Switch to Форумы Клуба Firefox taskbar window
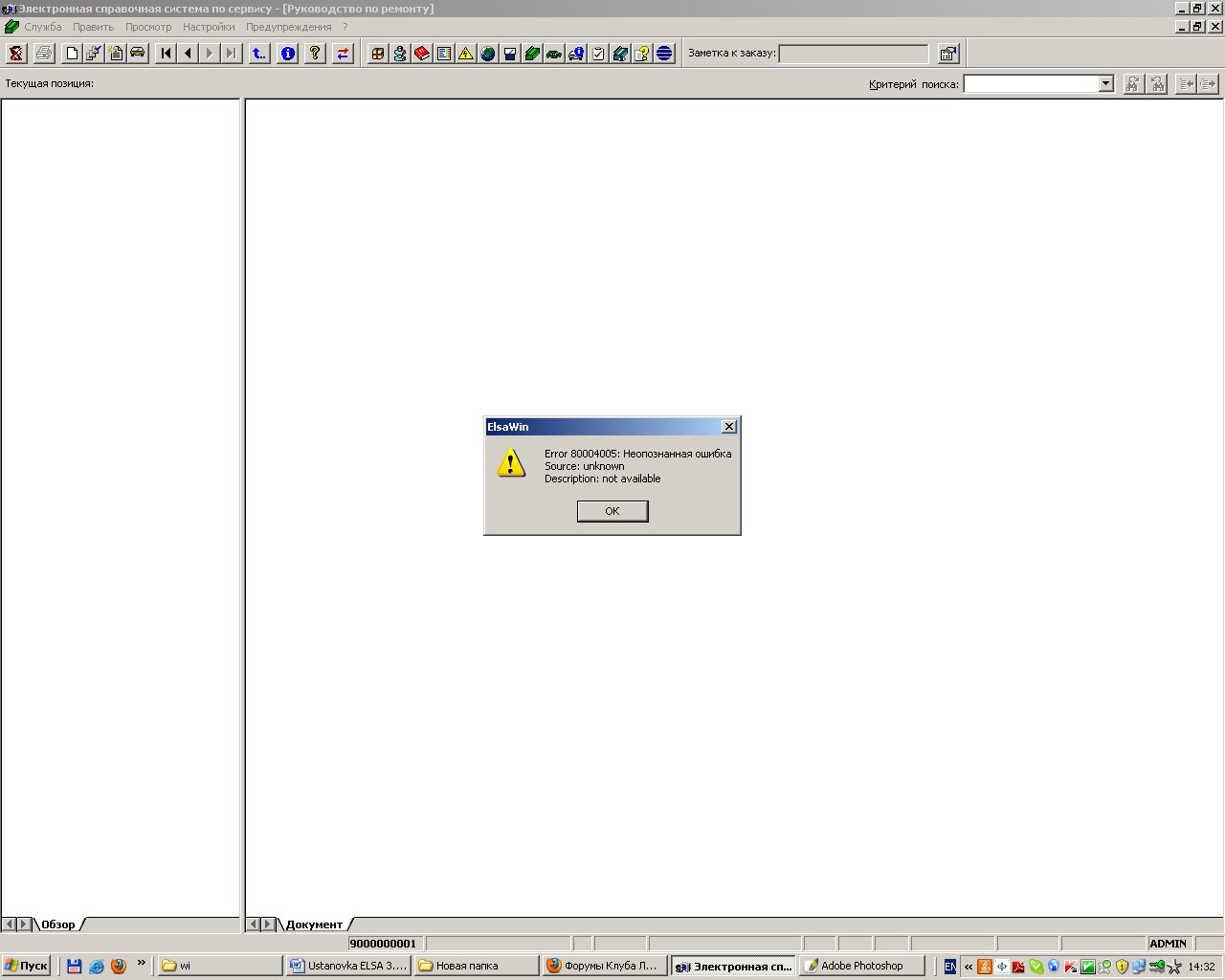 [605, 966]
